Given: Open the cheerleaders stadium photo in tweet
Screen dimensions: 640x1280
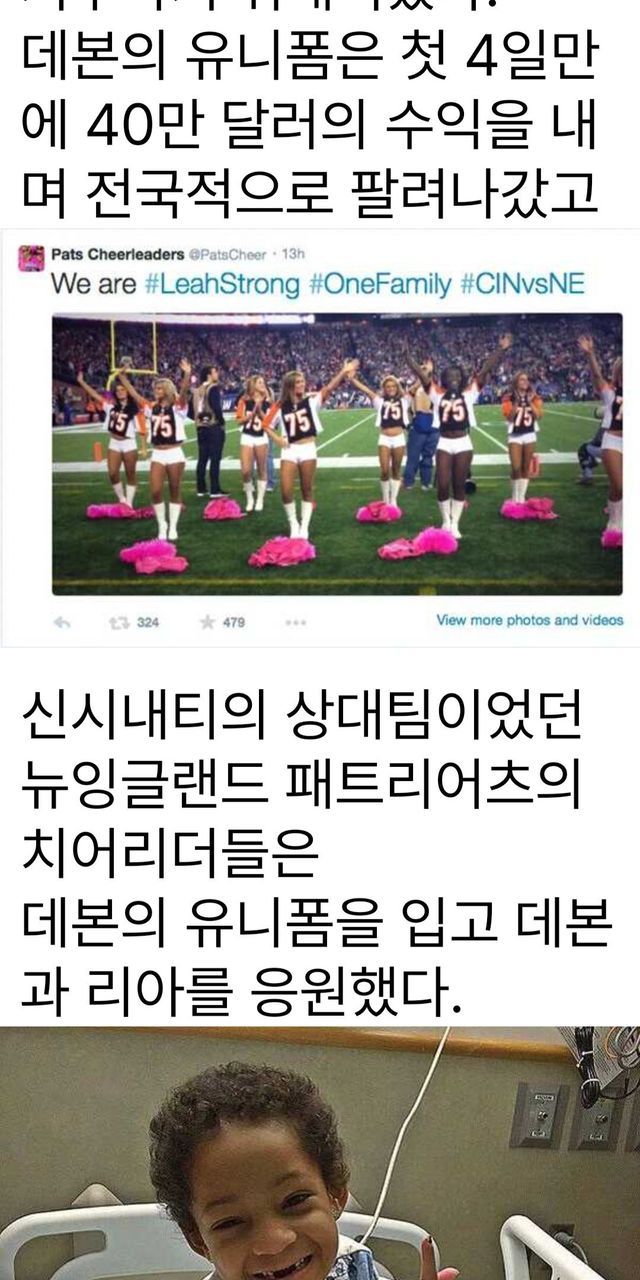Looking at the screenshot, I should [x=337, y=454].
